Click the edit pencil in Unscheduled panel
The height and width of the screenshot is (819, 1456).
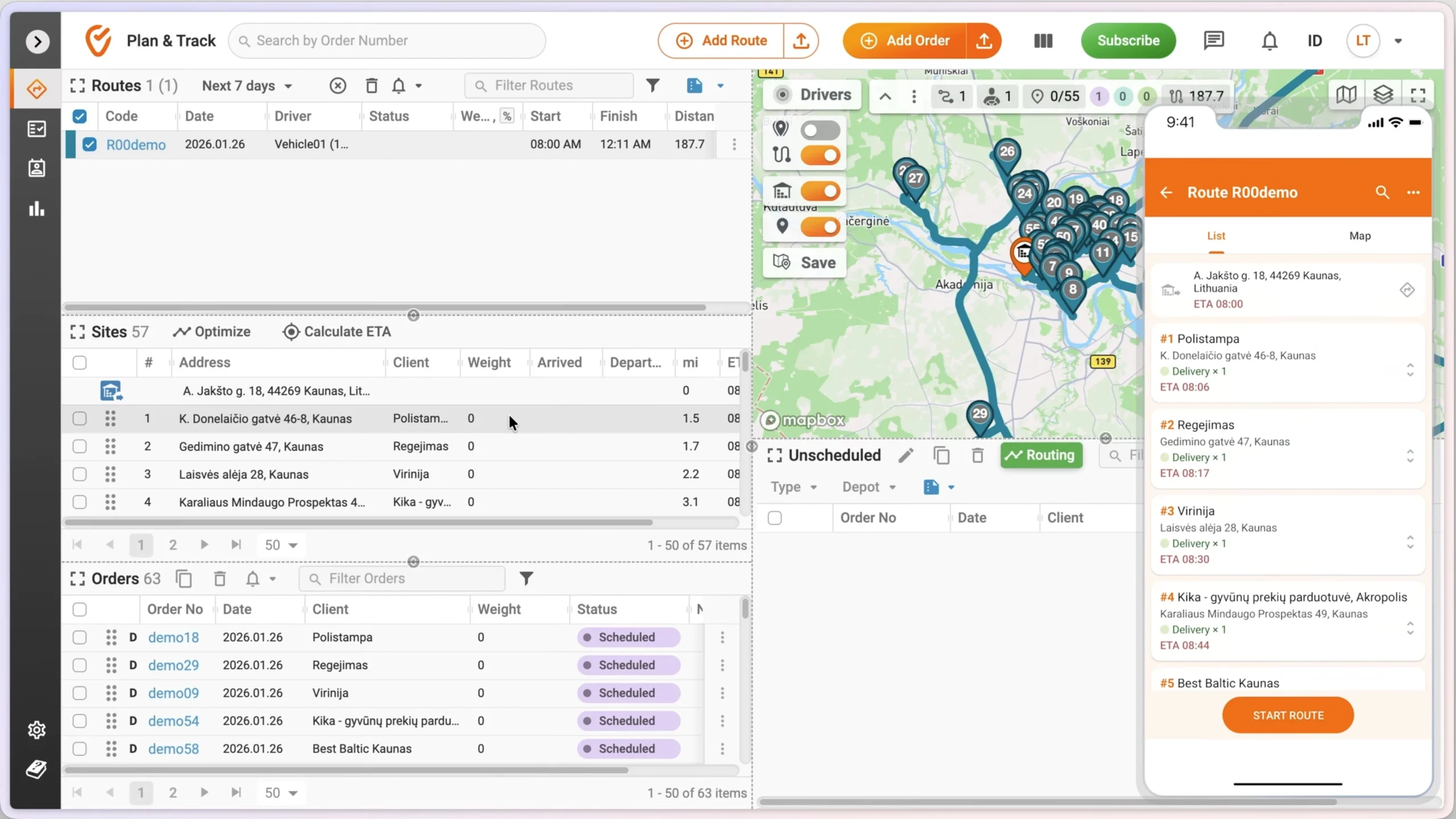coord(906,456)
